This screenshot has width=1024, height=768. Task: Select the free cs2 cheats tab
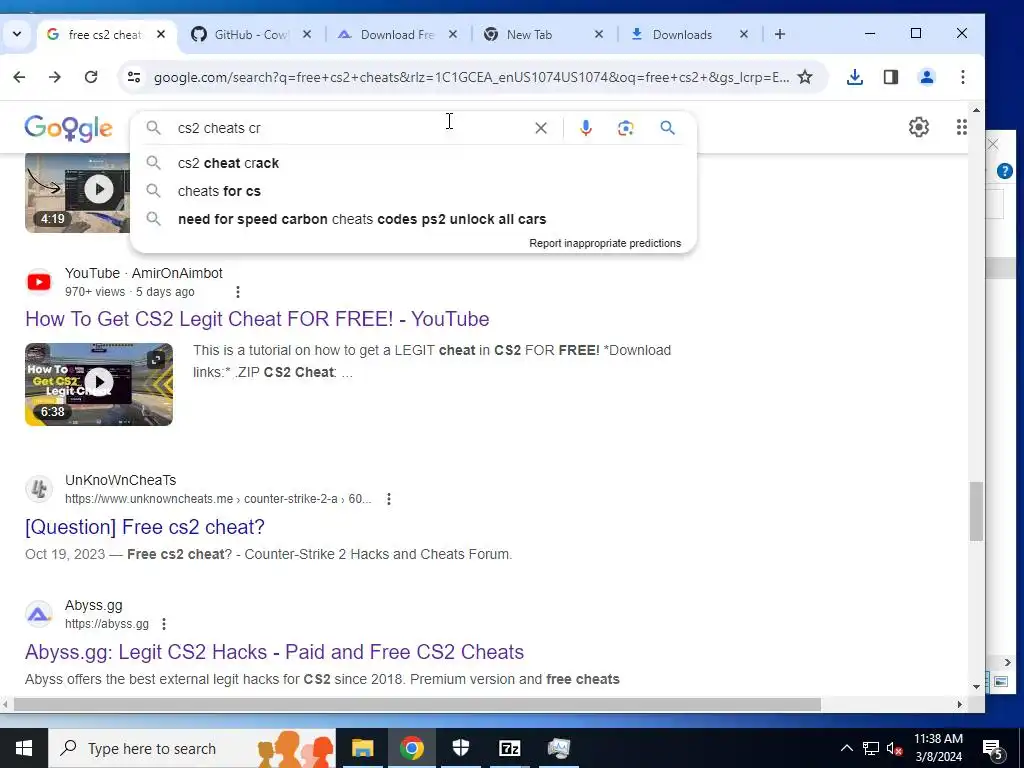pyautogui.click(x=104, y=34)
